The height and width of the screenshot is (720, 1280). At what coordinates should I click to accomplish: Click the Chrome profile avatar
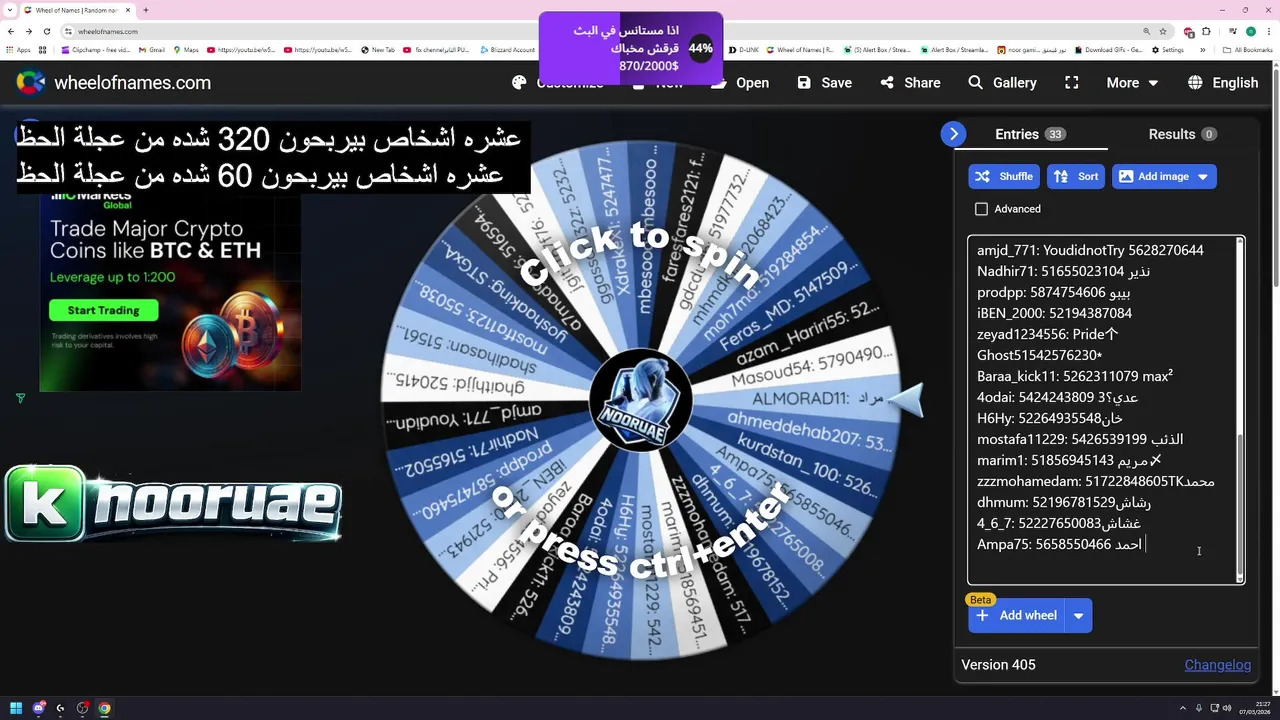coord(1250,31)
